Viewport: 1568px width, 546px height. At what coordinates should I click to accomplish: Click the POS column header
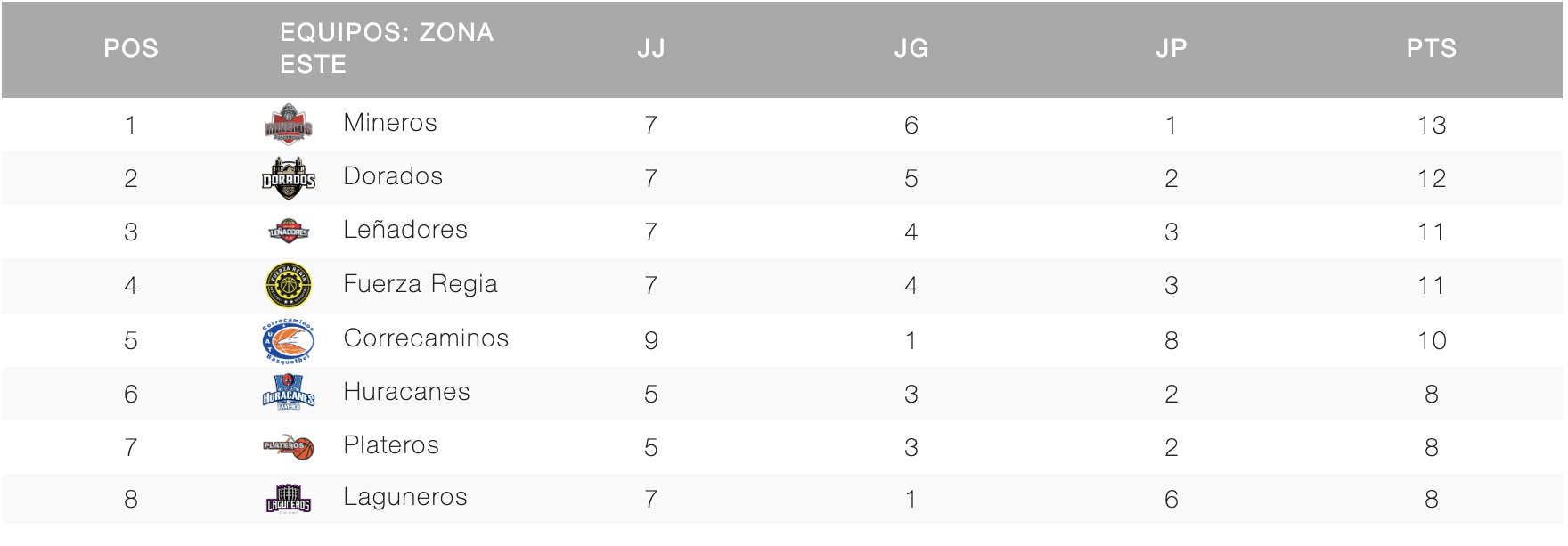pos(131,49)
